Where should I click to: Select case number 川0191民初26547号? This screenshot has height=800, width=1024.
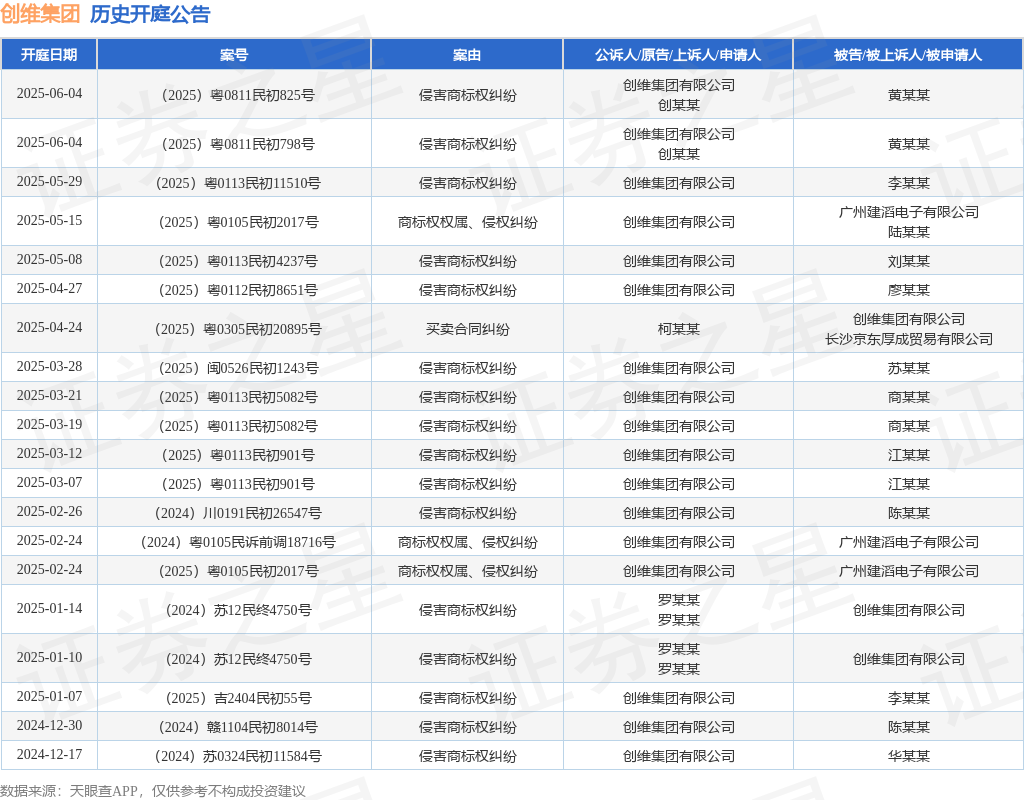pyautogui.click(x=238, y=514)
